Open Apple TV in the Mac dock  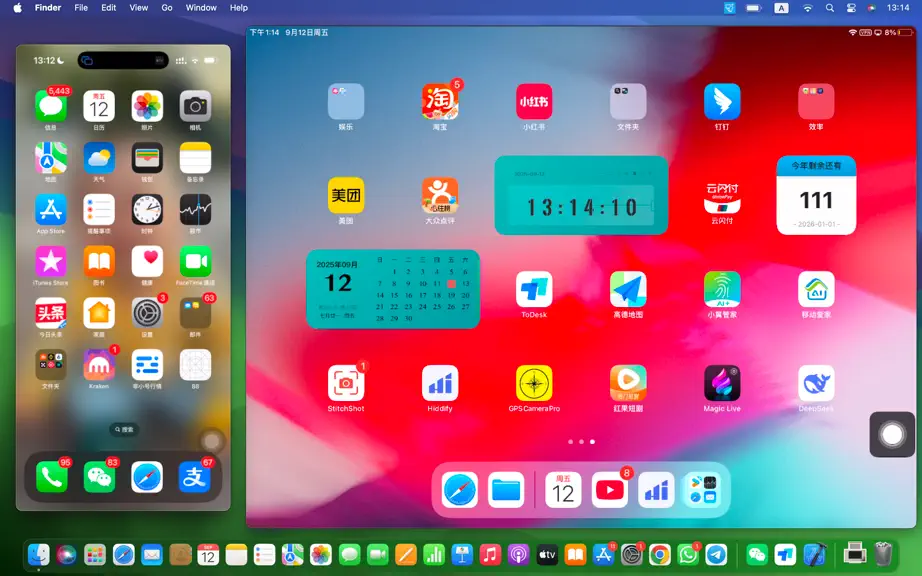[547, 554]
